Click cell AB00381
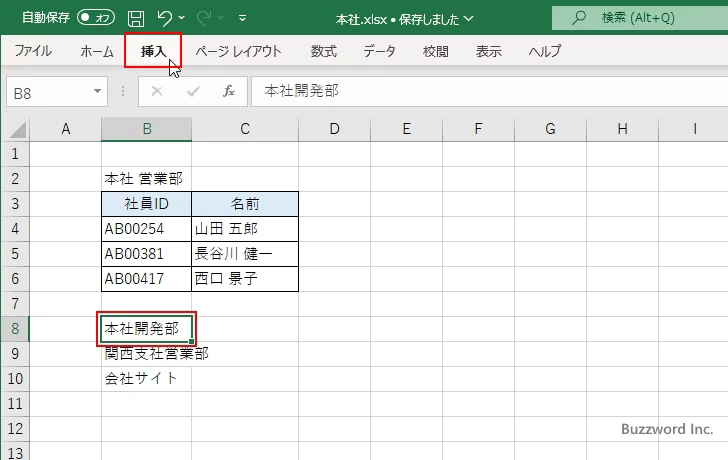728x460 pixels. (146, 254)
